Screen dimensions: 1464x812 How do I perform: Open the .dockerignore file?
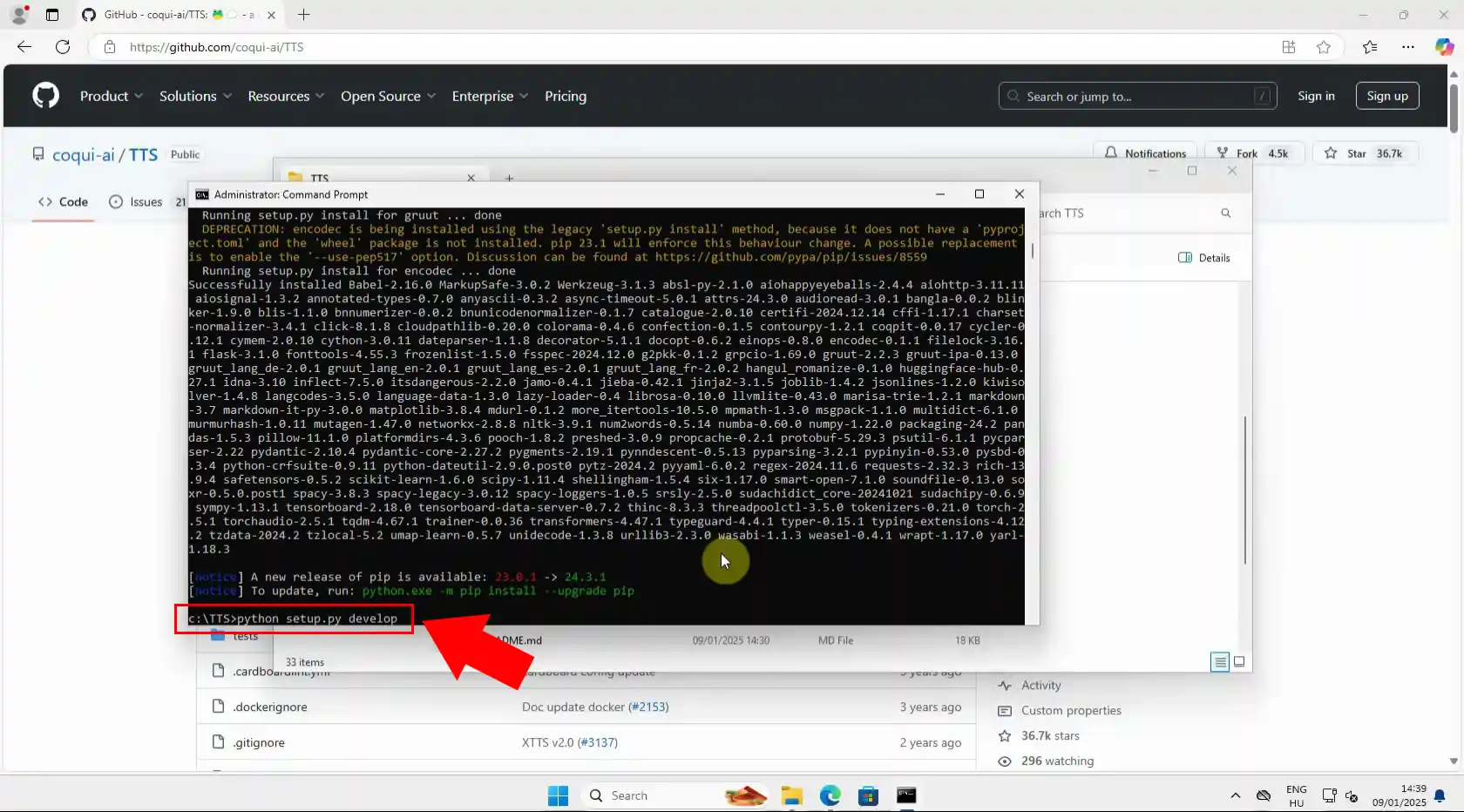click(x=270, y=707)
